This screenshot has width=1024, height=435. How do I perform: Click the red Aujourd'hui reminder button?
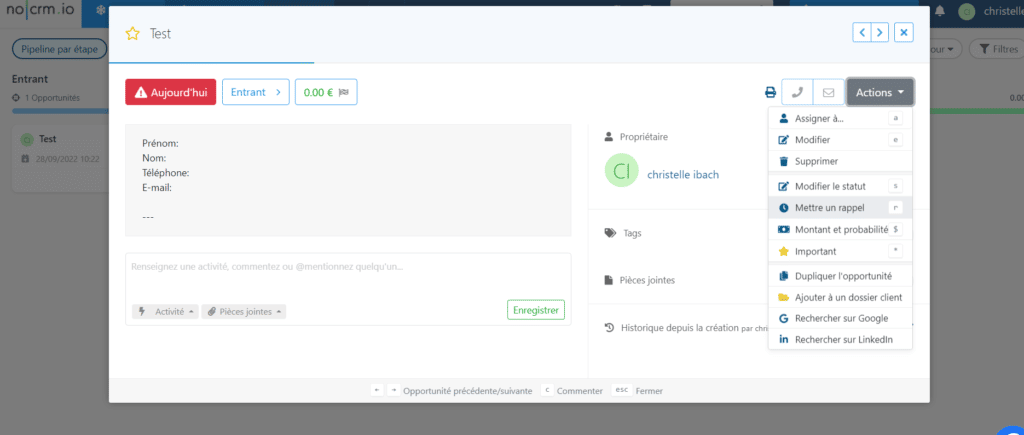coord(170,92)
